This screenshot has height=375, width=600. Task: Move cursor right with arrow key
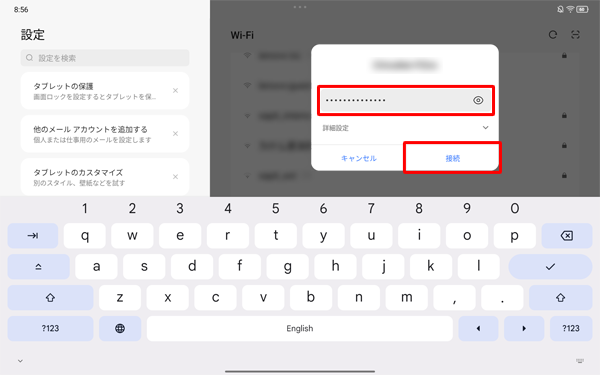pos(524,328)
